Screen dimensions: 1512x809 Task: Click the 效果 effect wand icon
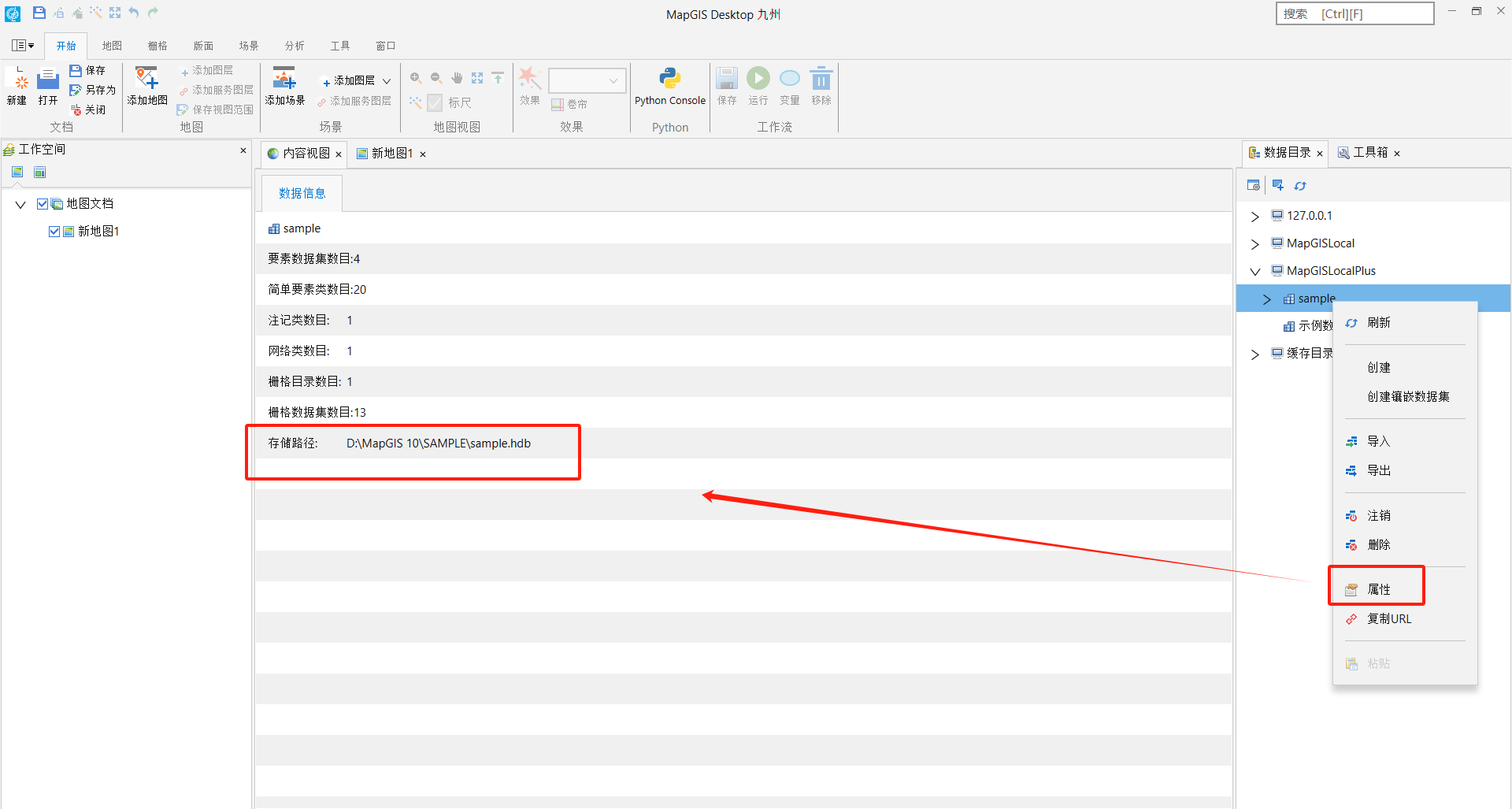pyautogui.click(x=529, y=86)
